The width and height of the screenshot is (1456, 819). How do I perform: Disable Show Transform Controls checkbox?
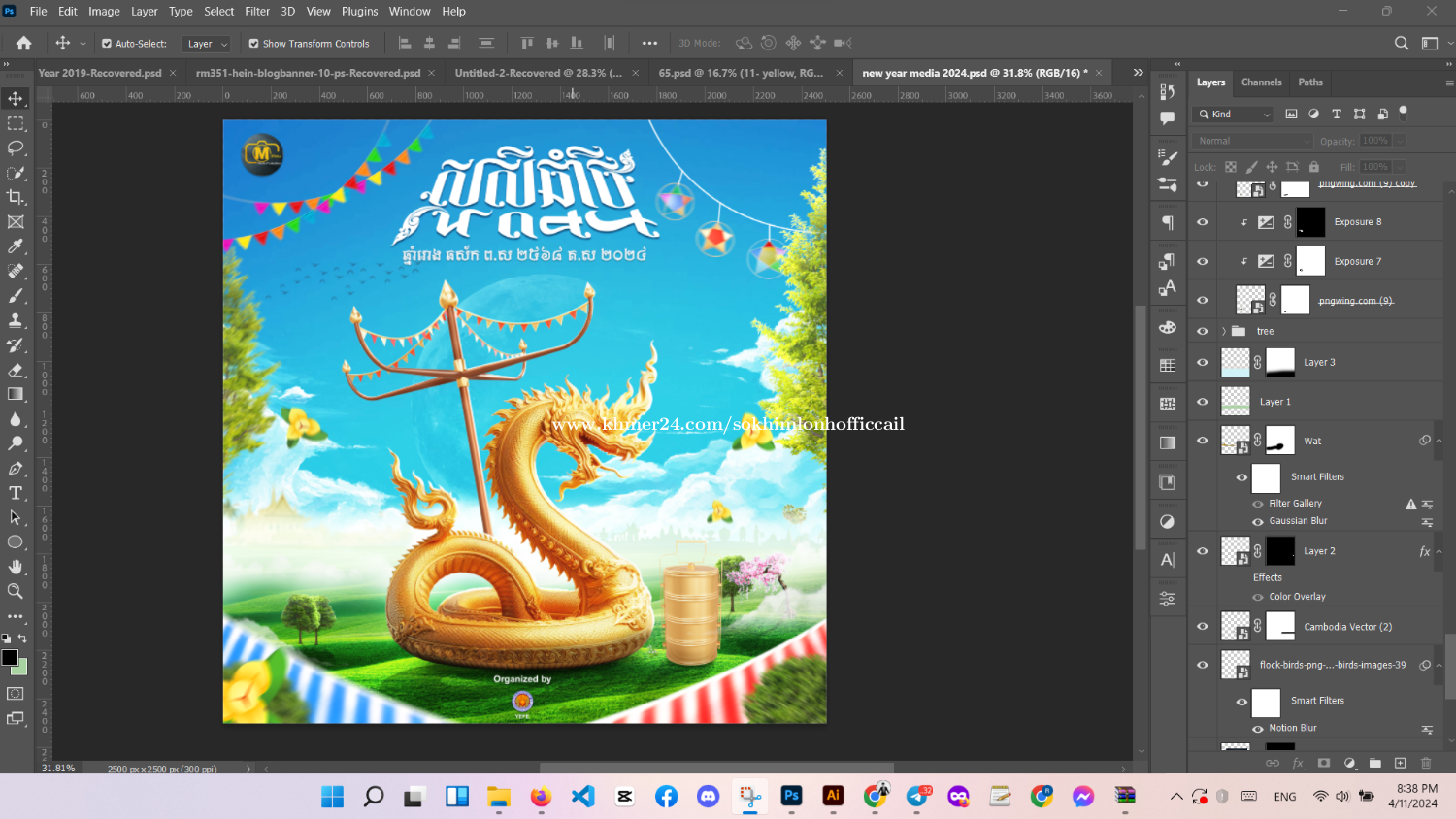[253, 44]
